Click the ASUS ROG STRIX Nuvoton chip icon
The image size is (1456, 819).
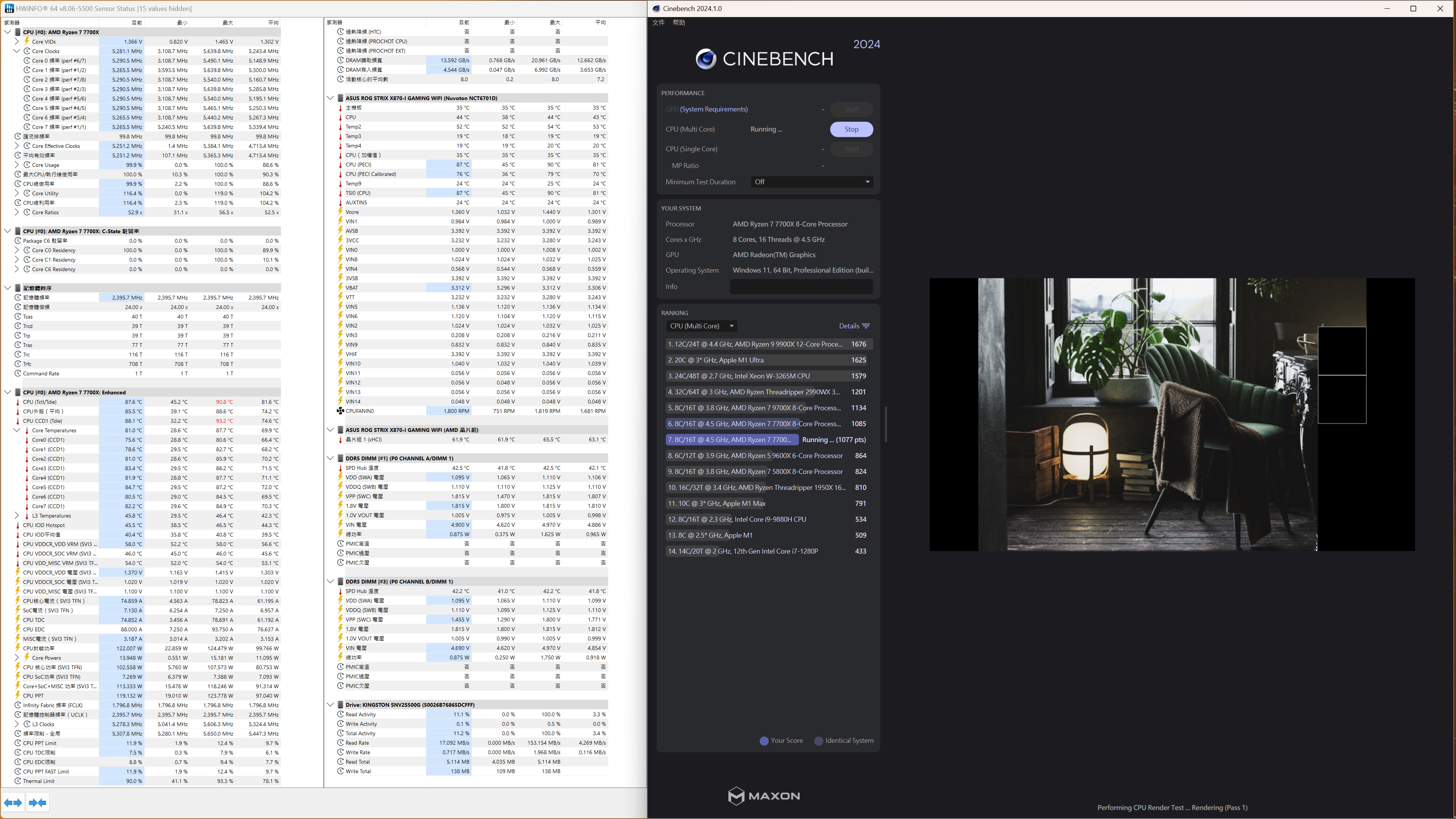tap(340, 98)
